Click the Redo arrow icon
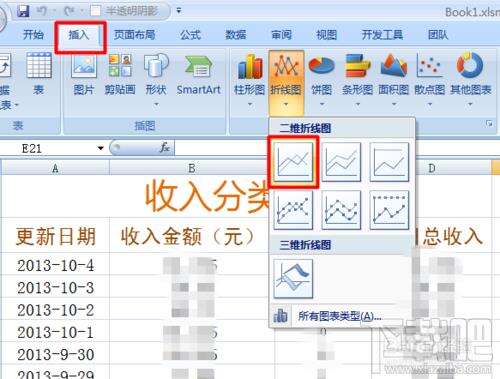Viewport: 500px width, 379px height. (69, 11)
